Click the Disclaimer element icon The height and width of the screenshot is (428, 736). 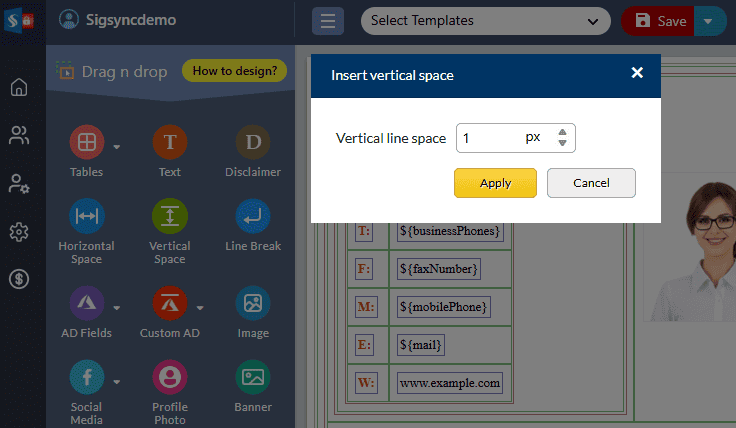coord(252,143)
